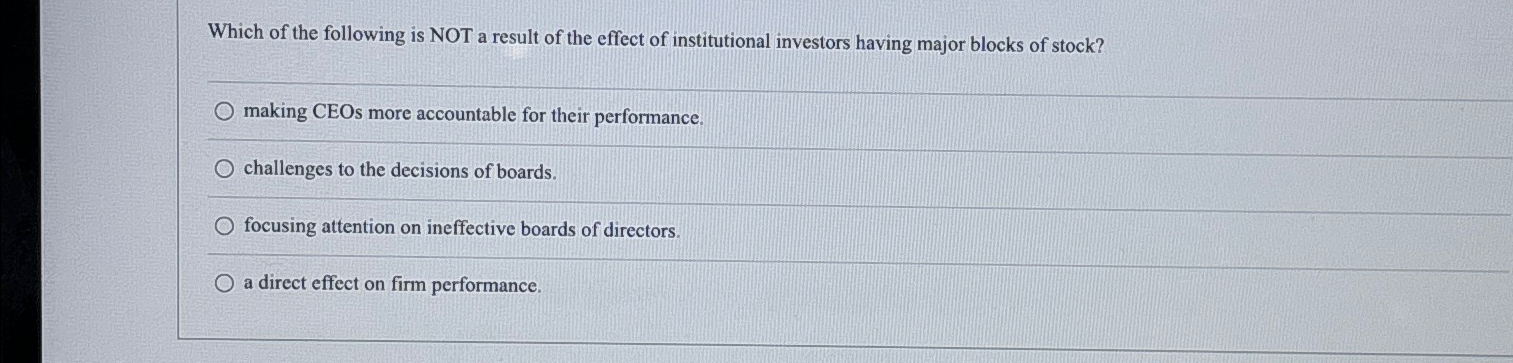
Task: Click the word "challenges" in the second option
Action: coord(287,169)
